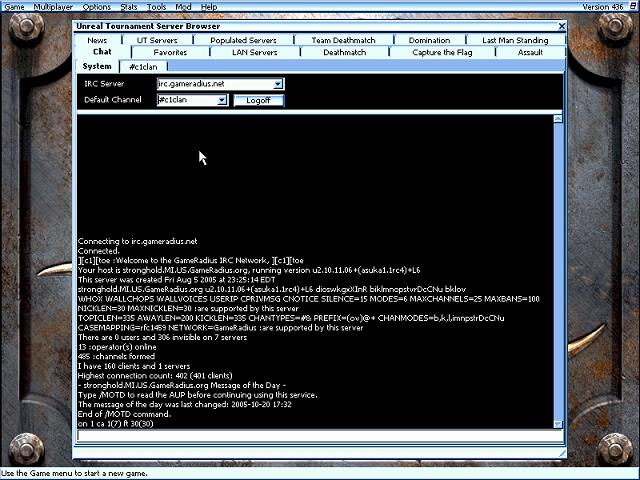Screen dimensions: 640x480
Task: Click the 'There are 0 users' line
Action: tap(162, 338)
